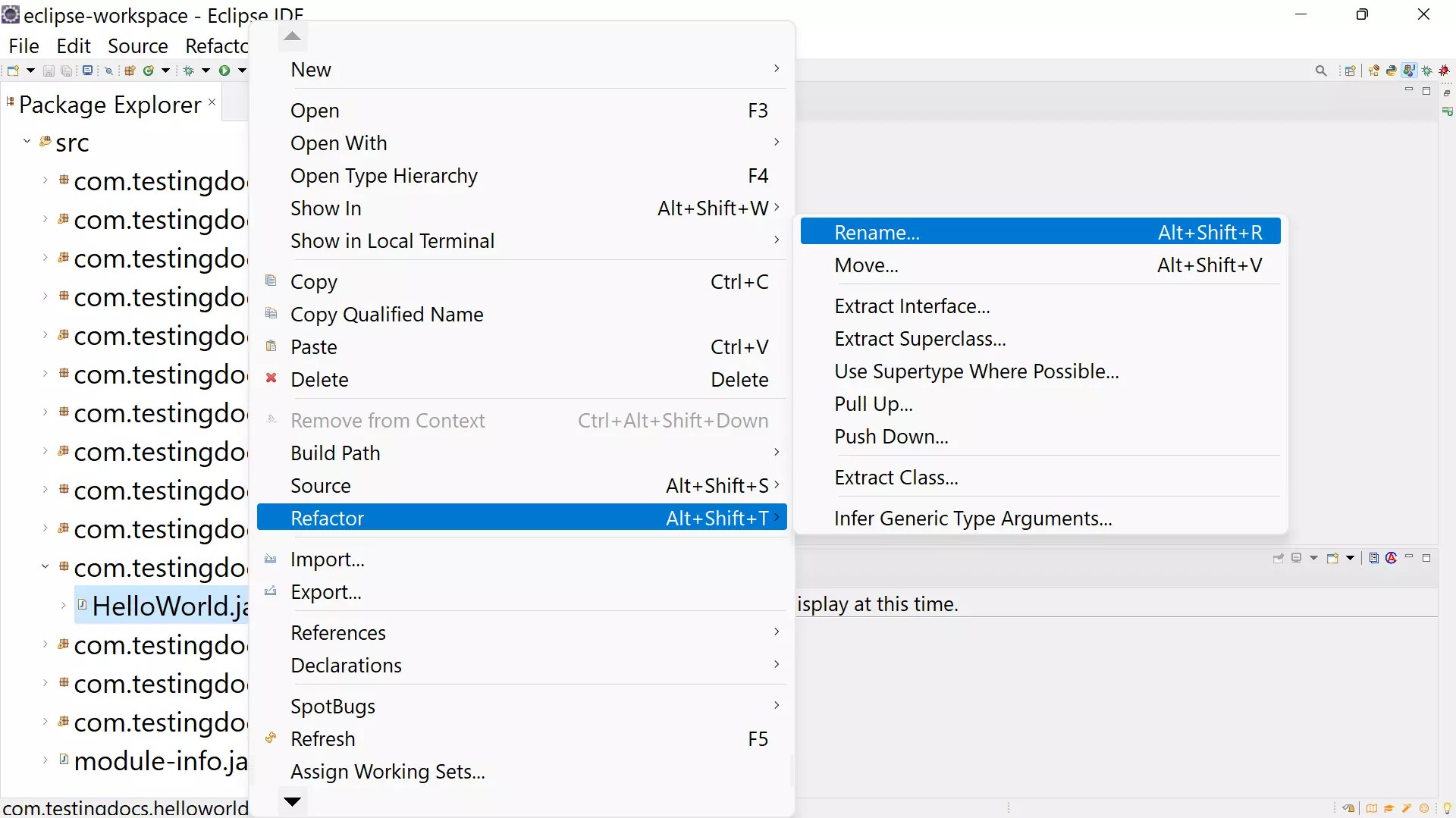
Task: Save the current editor with the Save icon
Action: click(49, 71)
